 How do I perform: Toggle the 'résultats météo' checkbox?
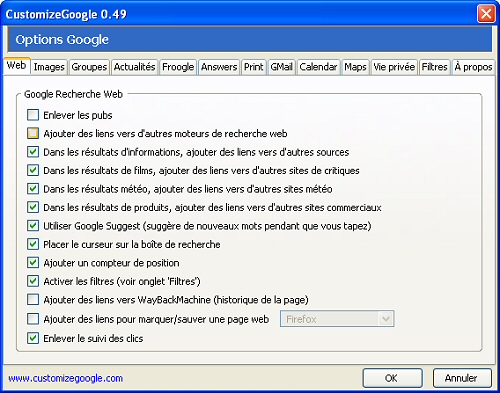pyautogui.click(x=33, y=189)
